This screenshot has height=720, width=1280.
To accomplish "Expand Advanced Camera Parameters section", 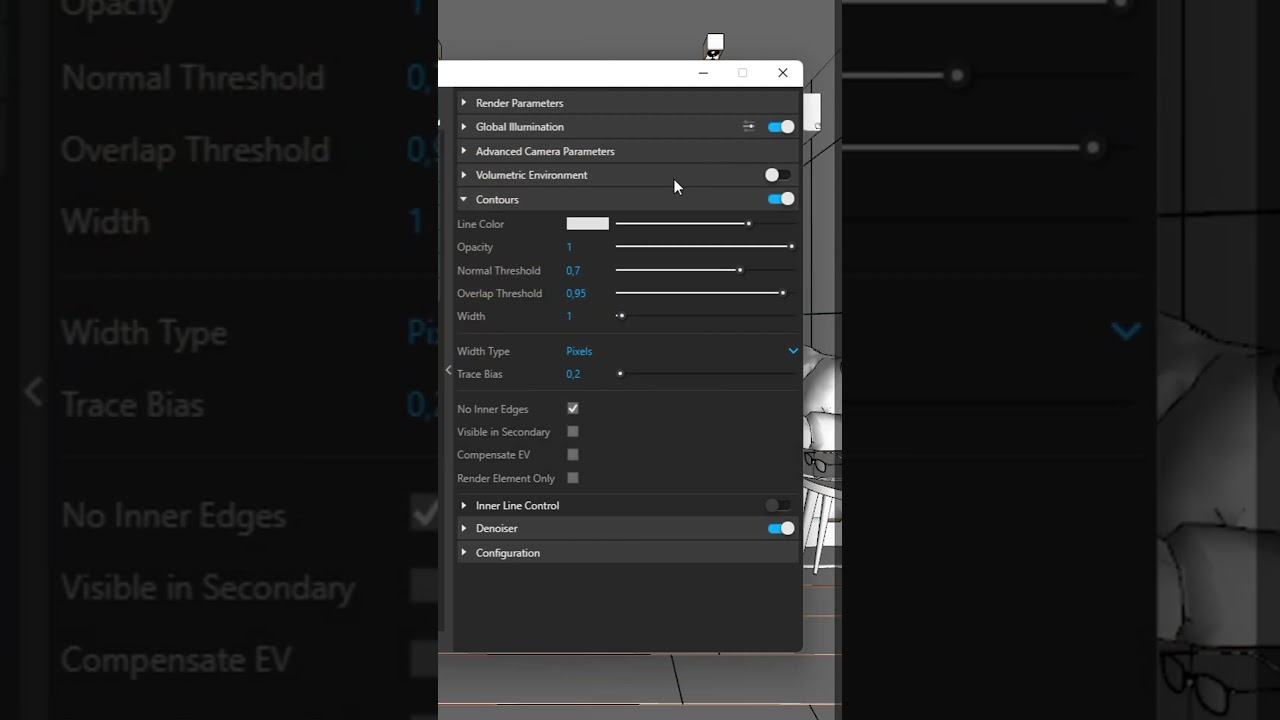I will [x=628, y=151].
